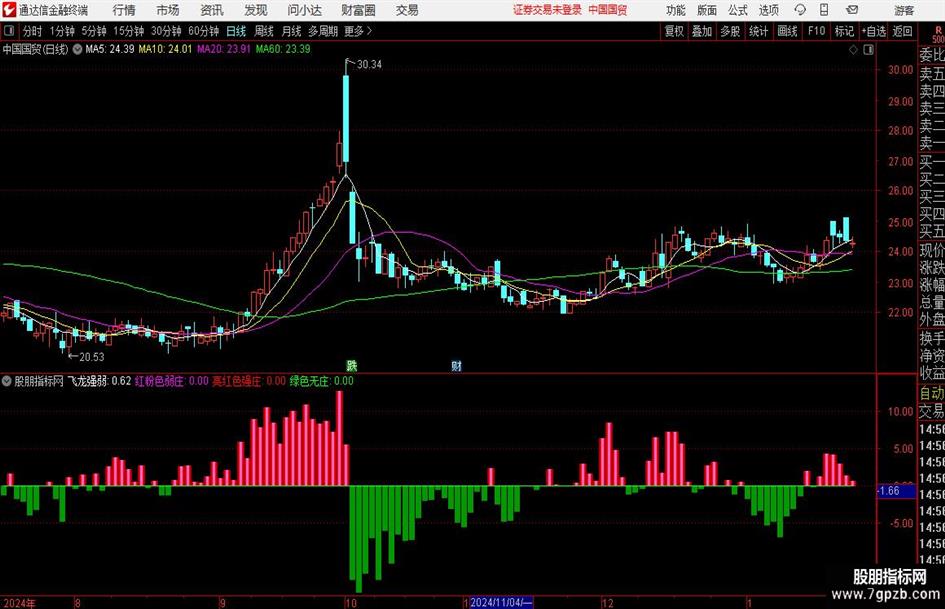The image size is (945, 609).
Task: Click the R 500 indicator badge
Action: tap(938, 34)
